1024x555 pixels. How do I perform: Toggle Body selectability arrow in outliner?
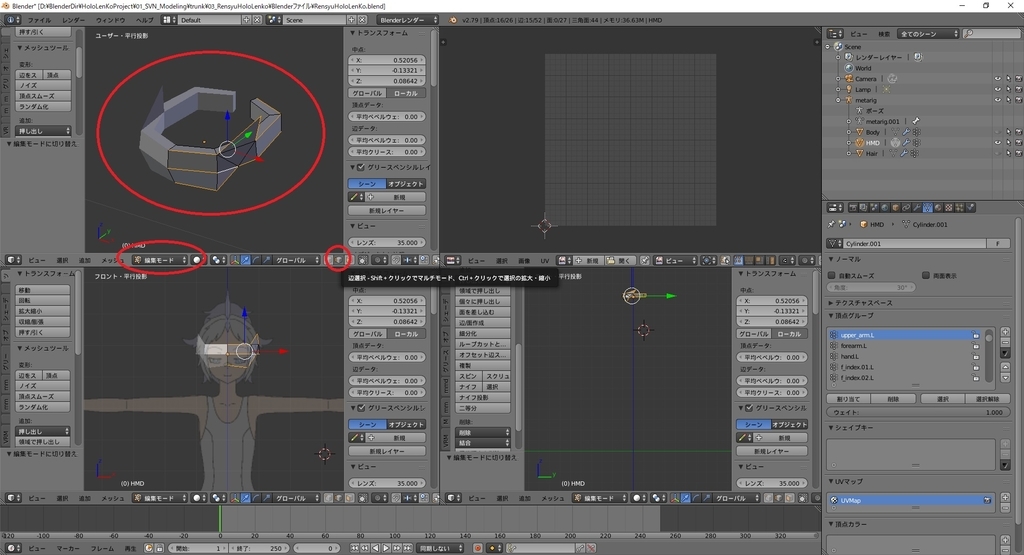coord(1008,132)
